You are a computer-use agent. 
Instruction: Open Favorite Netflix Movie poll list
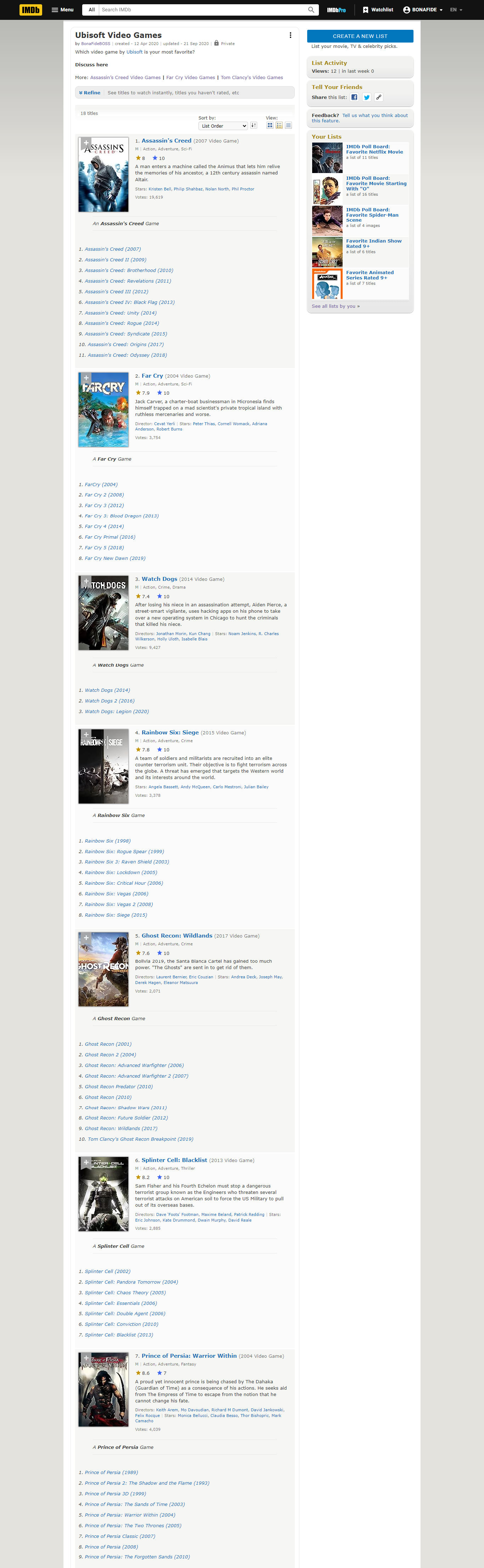375,149
